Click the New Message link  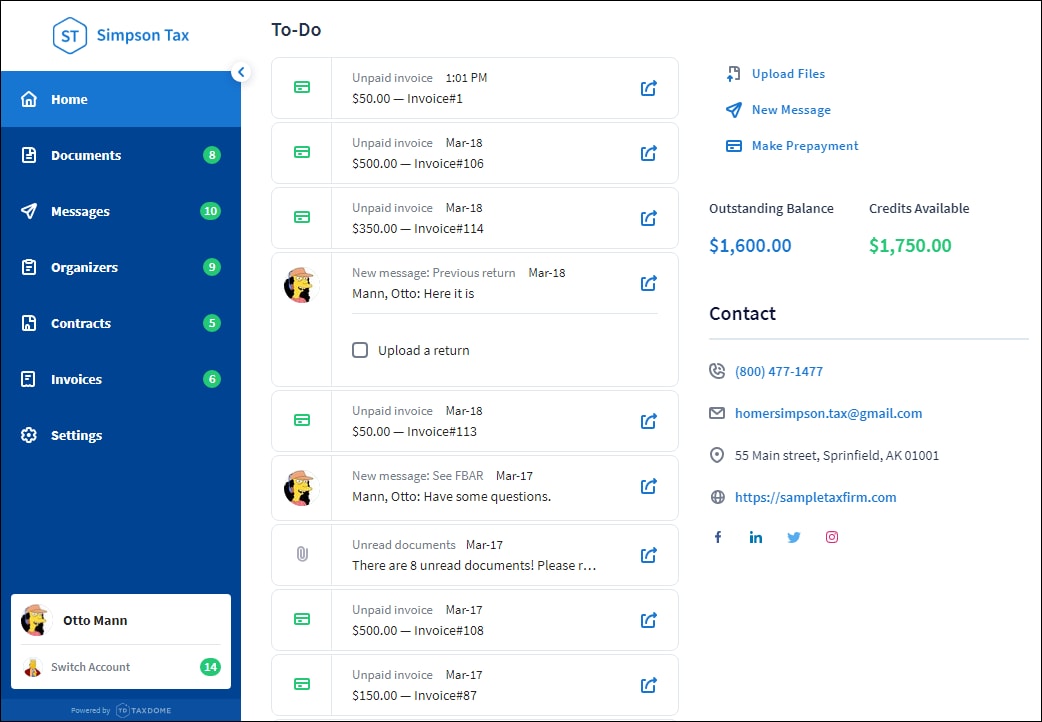pyautogui.click(x=788, y=109)
